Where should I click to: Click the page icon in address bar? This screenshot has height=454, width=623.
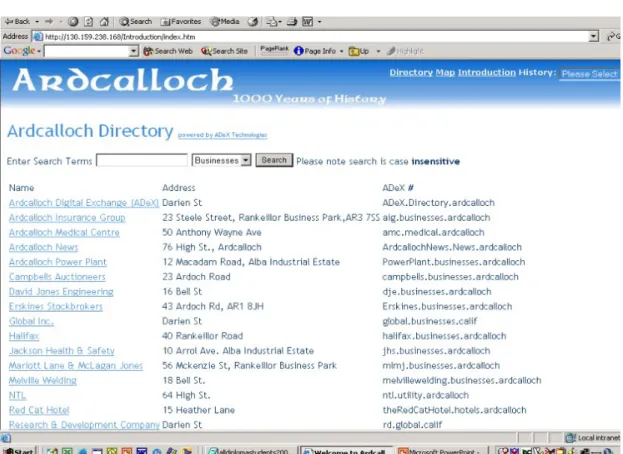pyautogui.click(x=38, y=37)
